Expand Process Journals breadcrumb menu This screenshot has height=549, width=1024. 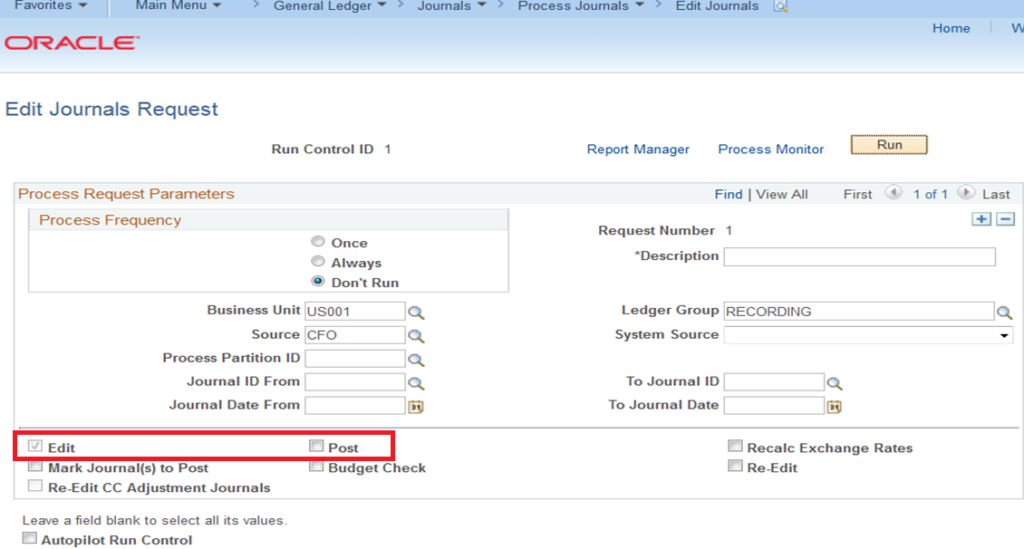click(581, 6)
